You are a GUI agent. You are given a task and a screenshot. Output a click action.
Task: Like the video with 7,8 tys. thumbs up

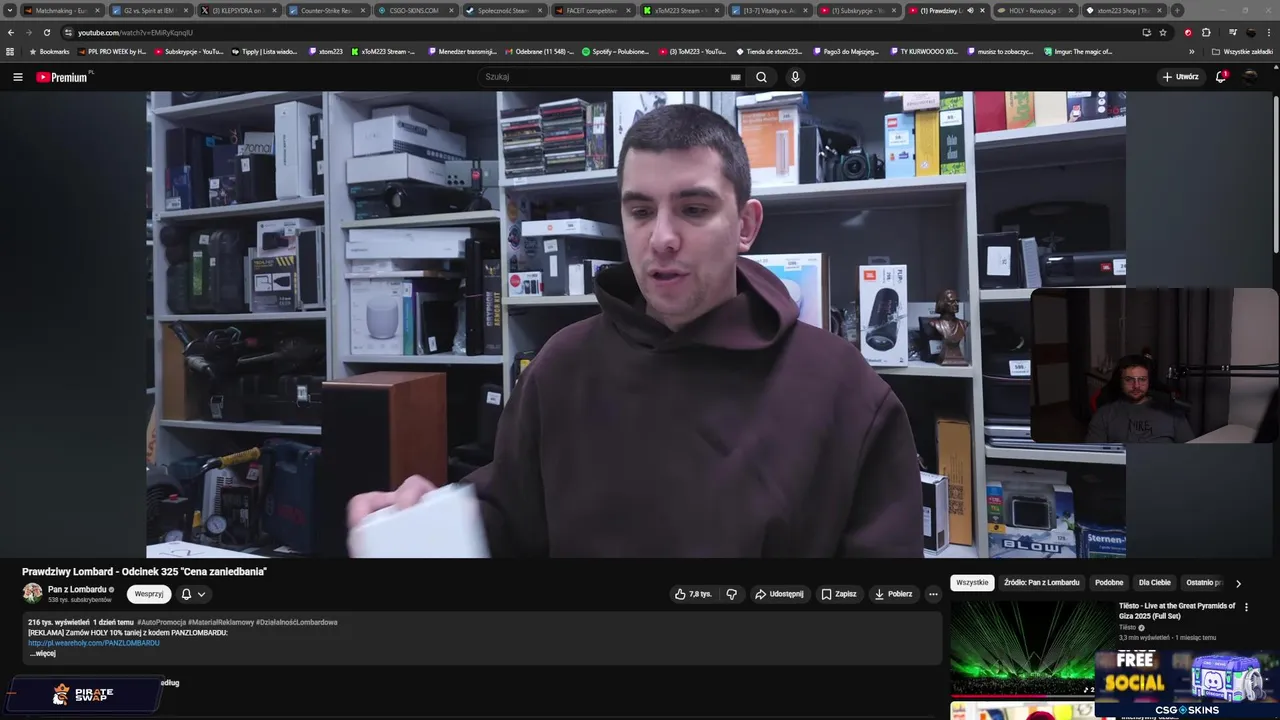click(x=693, y=594)
